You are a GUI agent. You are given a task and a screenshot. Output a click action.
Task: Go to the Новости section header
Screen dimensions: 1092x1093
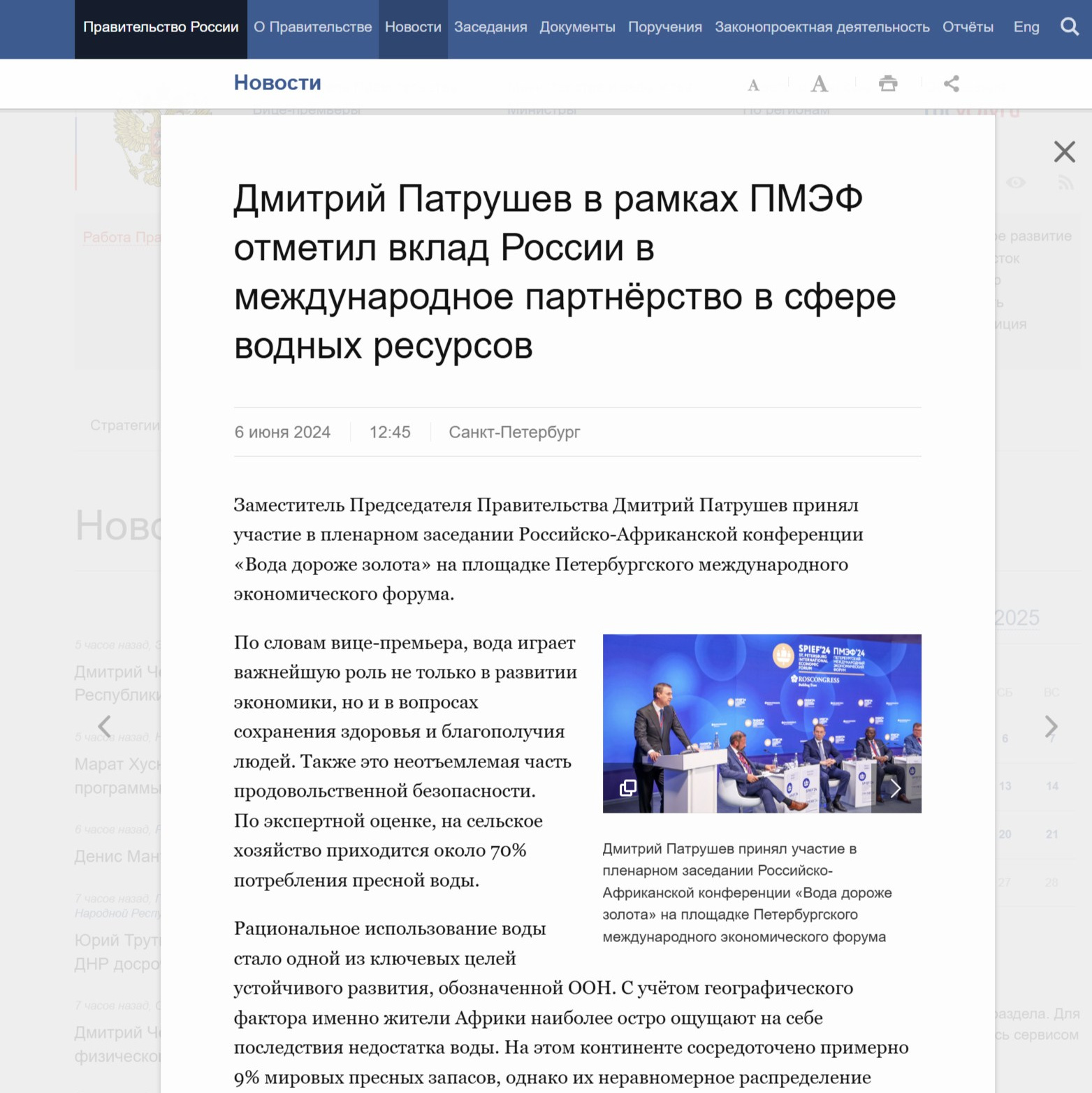coord(277,82)
